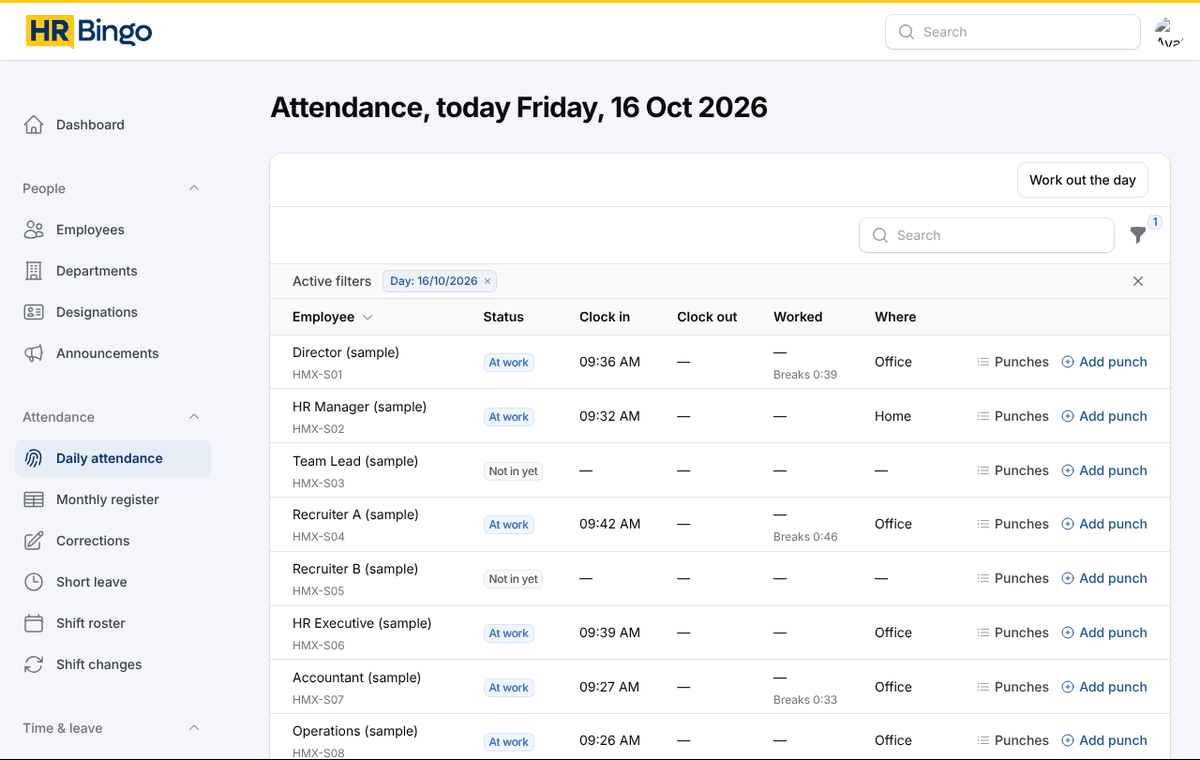Add punch for Accountant (sample)
The image size is (1200, 760).
1104,687
